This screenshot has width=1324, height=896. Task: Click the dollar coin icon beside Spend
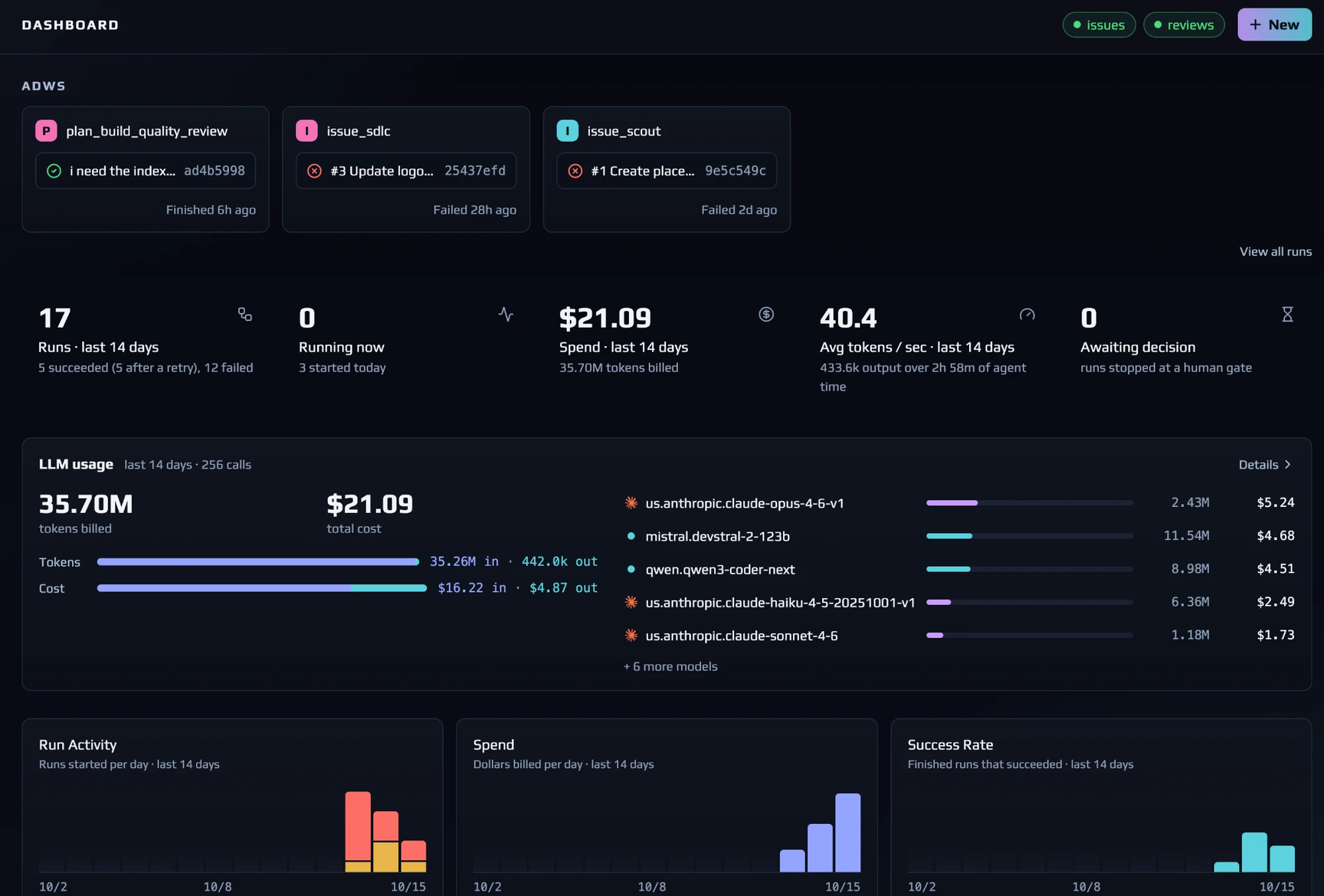766,315
